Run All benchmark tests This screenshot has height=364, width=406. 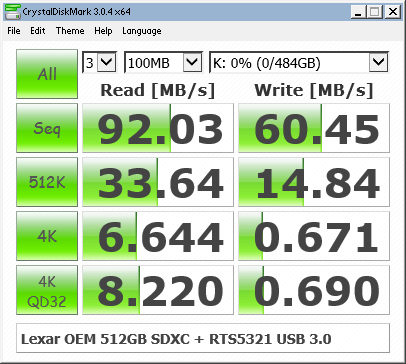point(47,74)
